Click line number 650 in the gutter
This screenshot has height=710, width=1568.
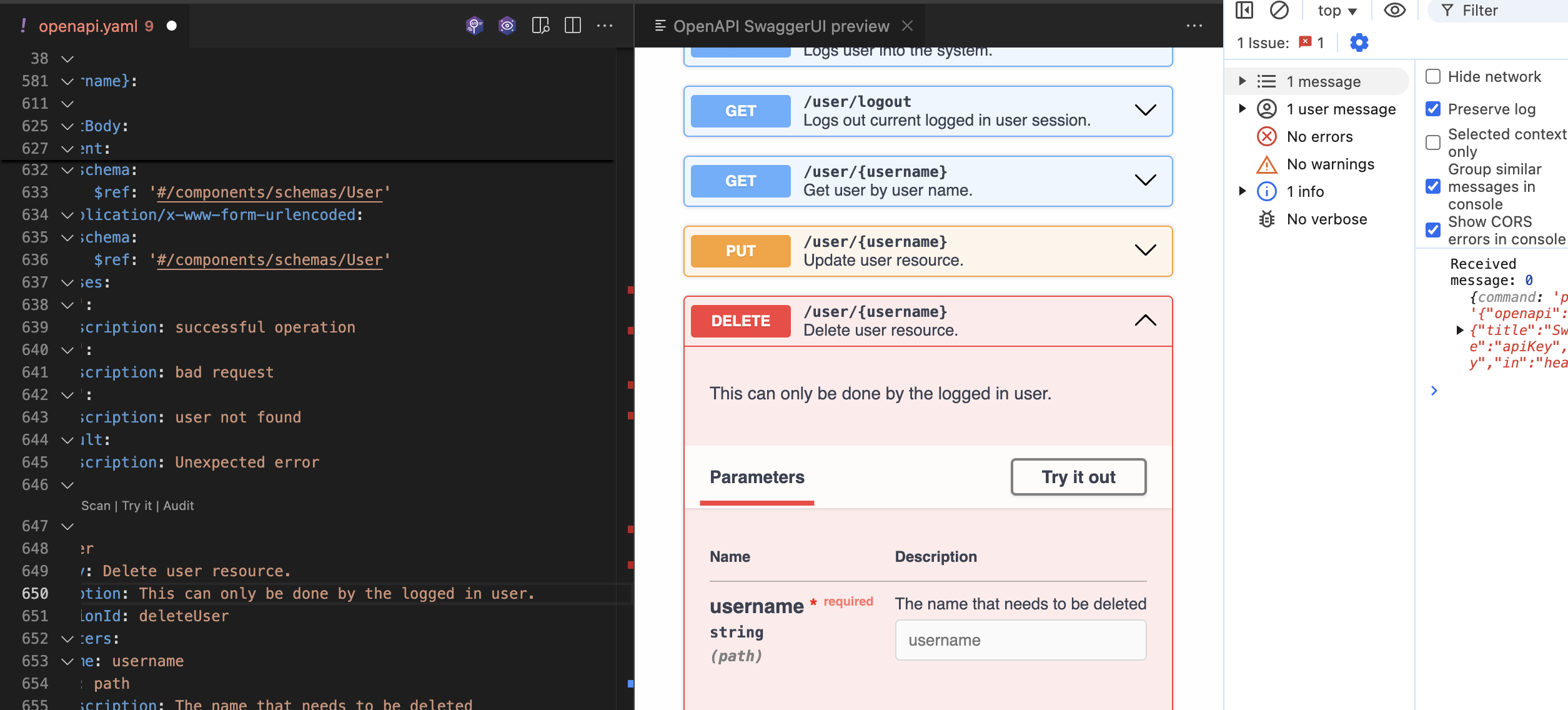35,594
